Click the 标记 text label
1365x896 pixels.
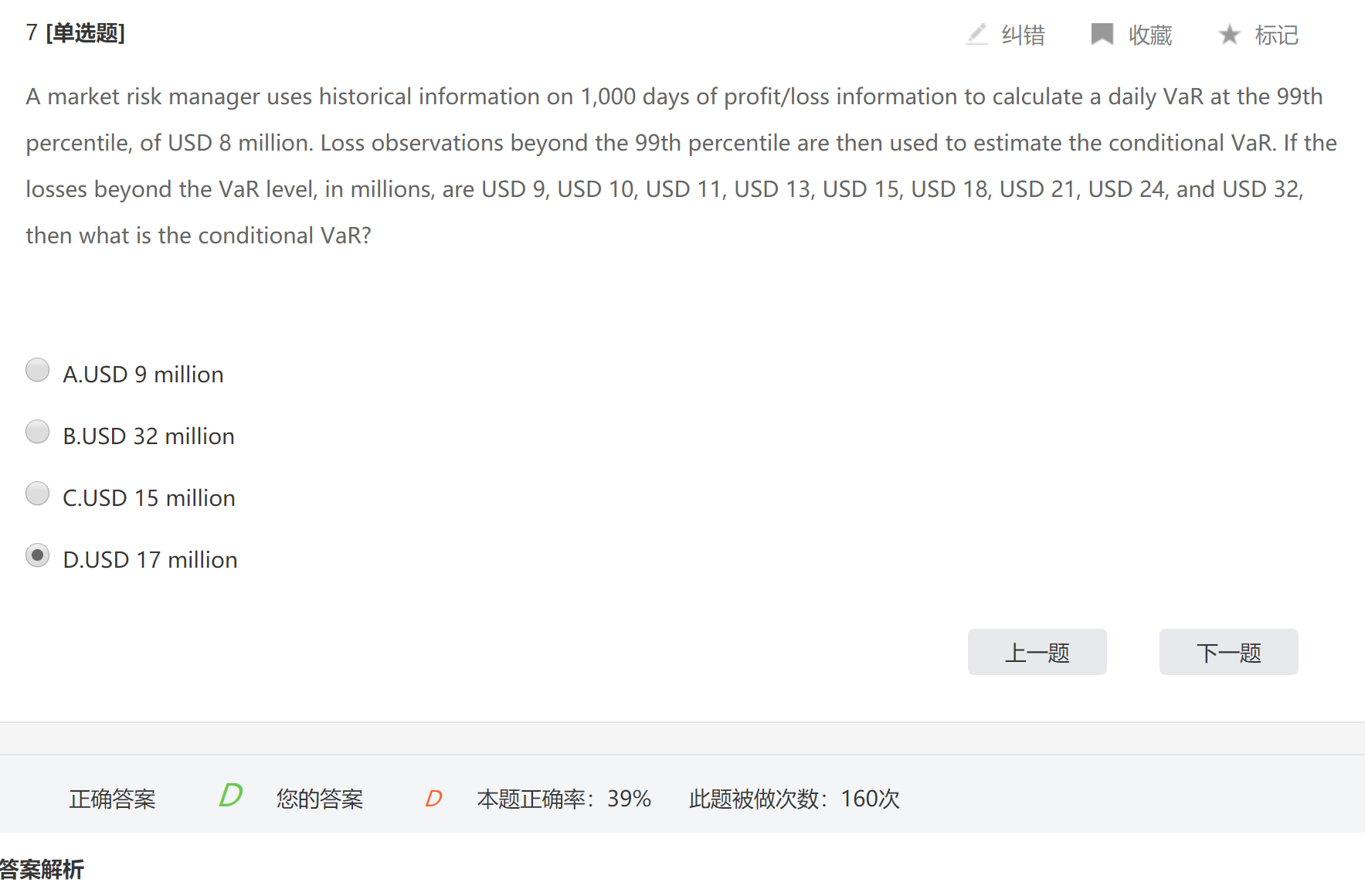click(x=1276, y=36)
